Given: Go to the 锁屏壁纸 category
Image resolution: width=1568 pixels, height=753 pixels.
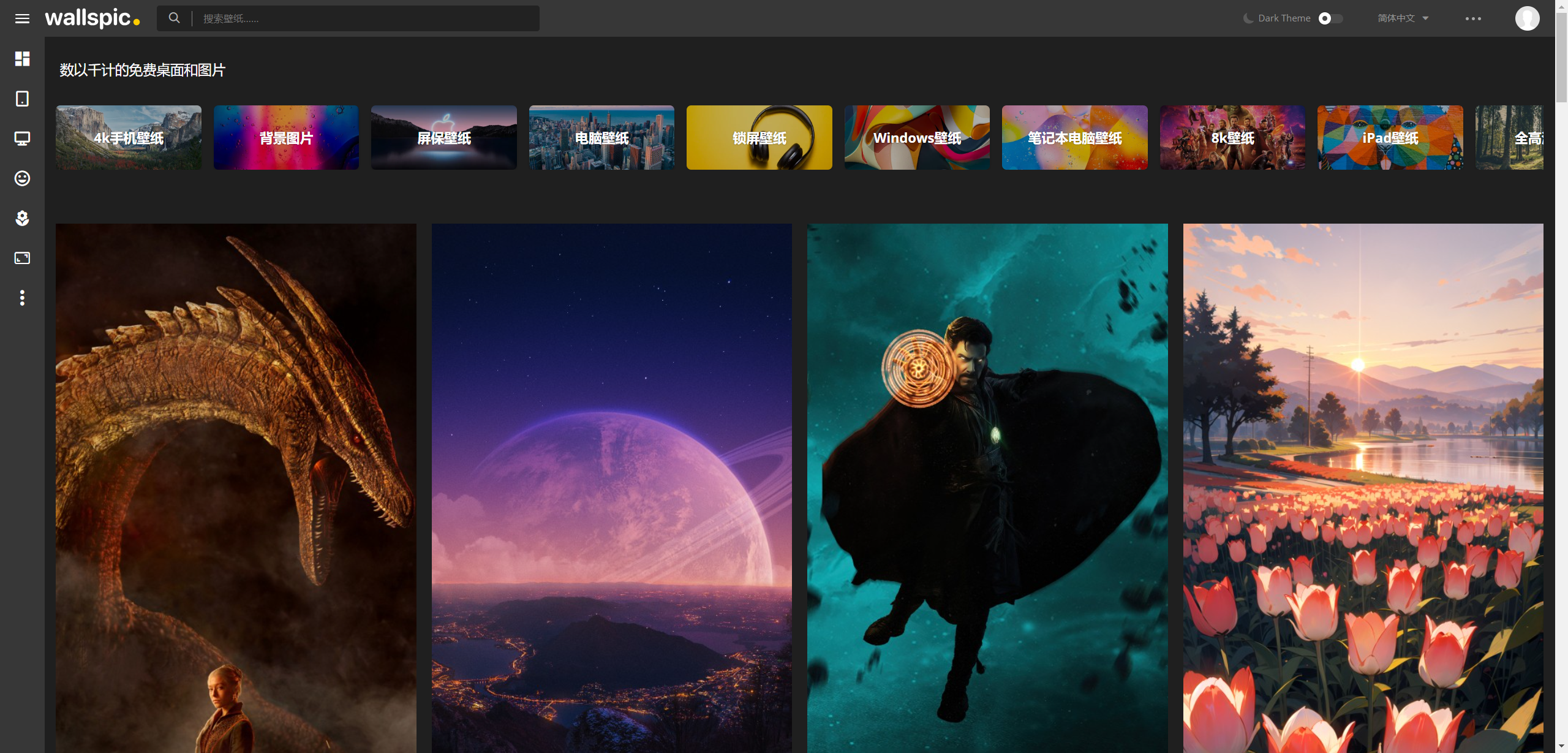Looking at the screenshot, I should click(x=759, y=138).
